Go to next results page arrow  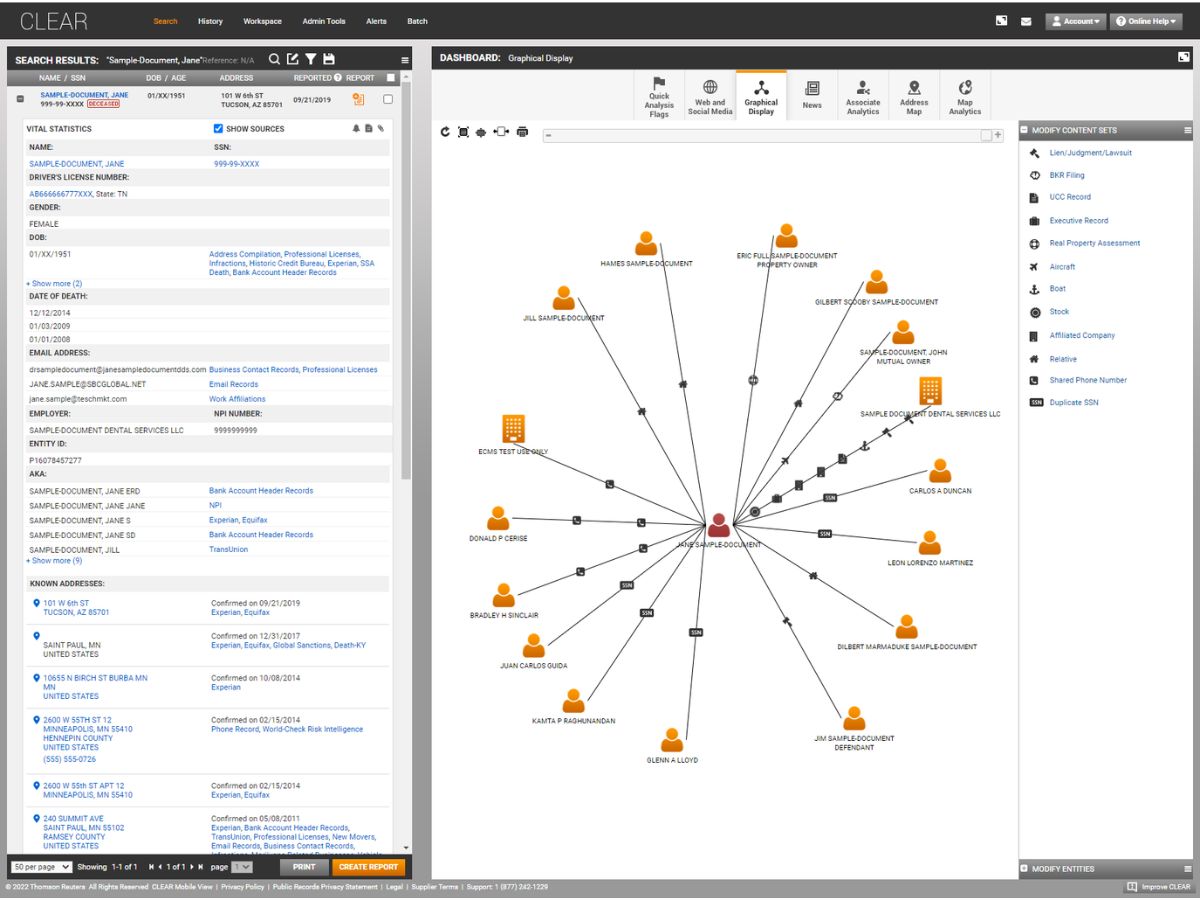[x=192, y=867]
